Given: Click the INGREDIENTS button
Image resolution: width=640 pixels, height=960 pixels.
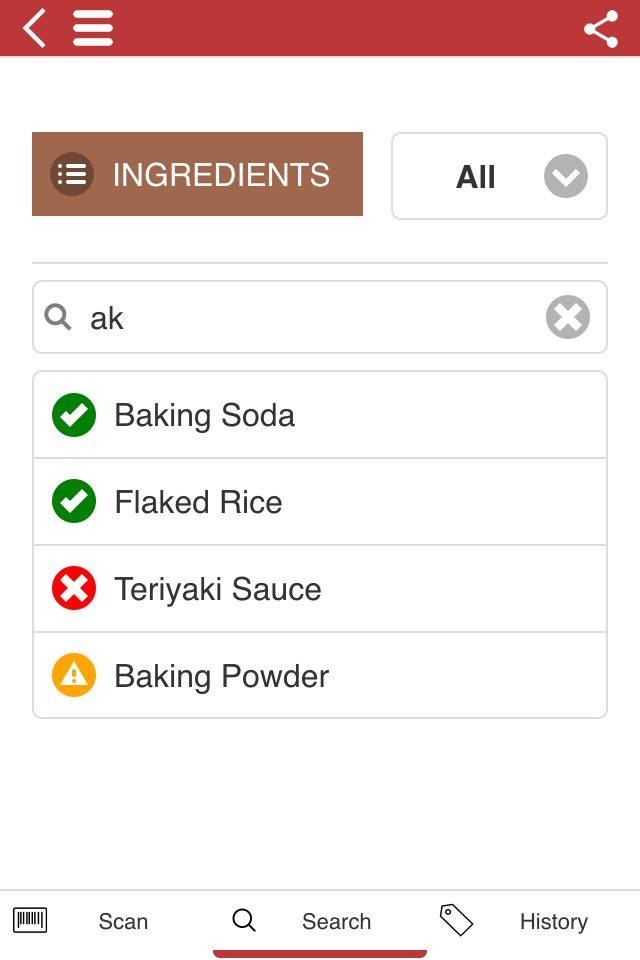Looking at the screenshot, I should click(x=197, y=174).
